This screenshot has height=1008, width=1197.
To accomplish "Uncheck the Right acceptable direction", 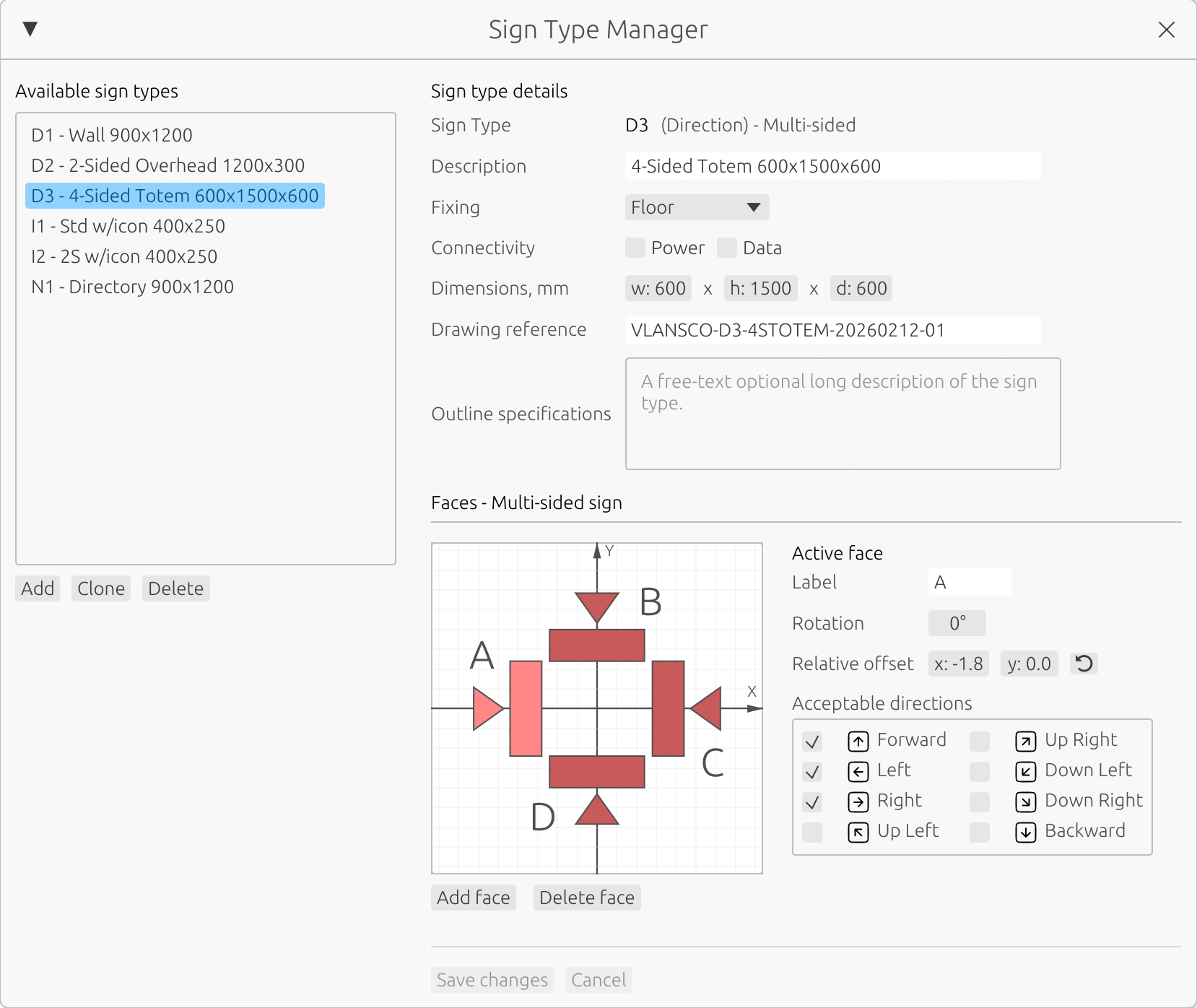I will point(812,801).
